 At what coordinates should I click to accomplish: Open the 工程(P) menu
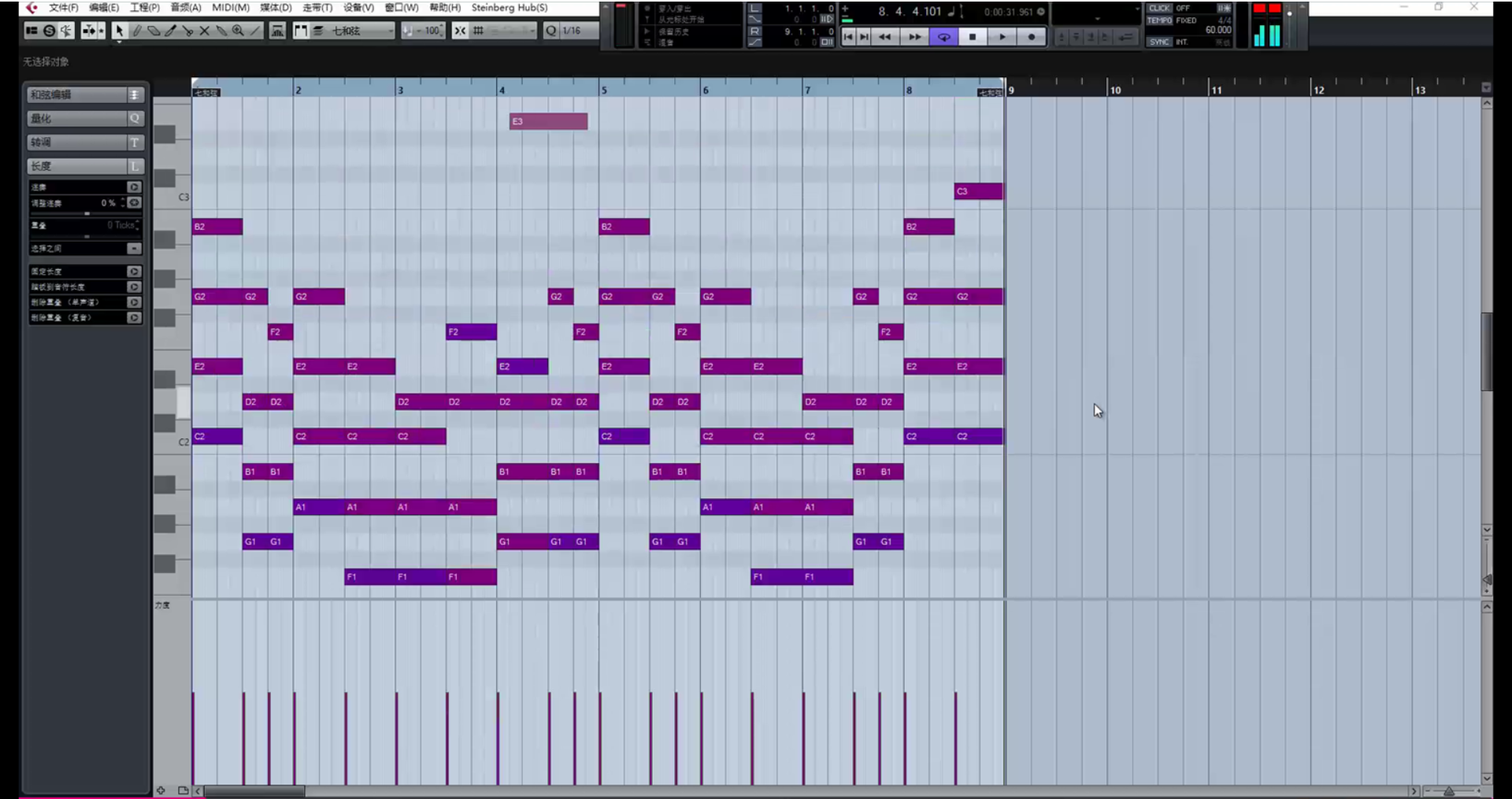tap(145, 7)
